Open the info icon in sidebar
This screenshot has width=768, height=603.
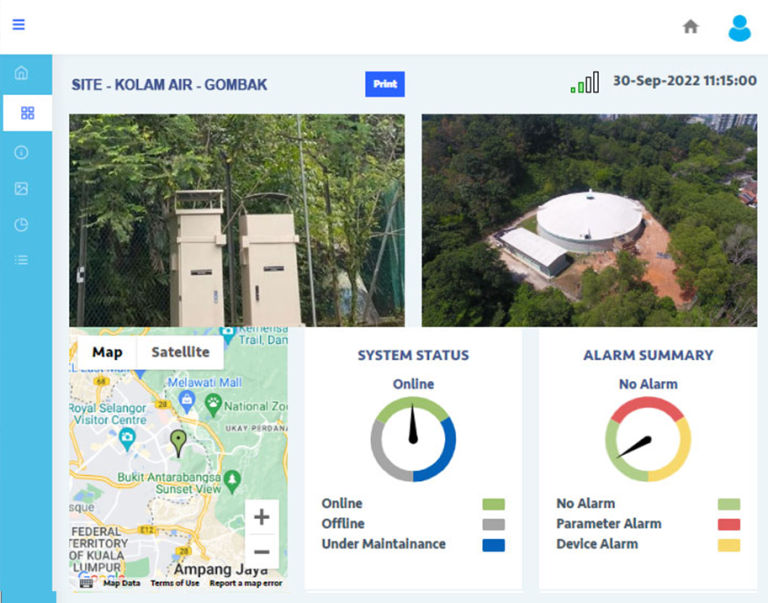click(22, 152)
